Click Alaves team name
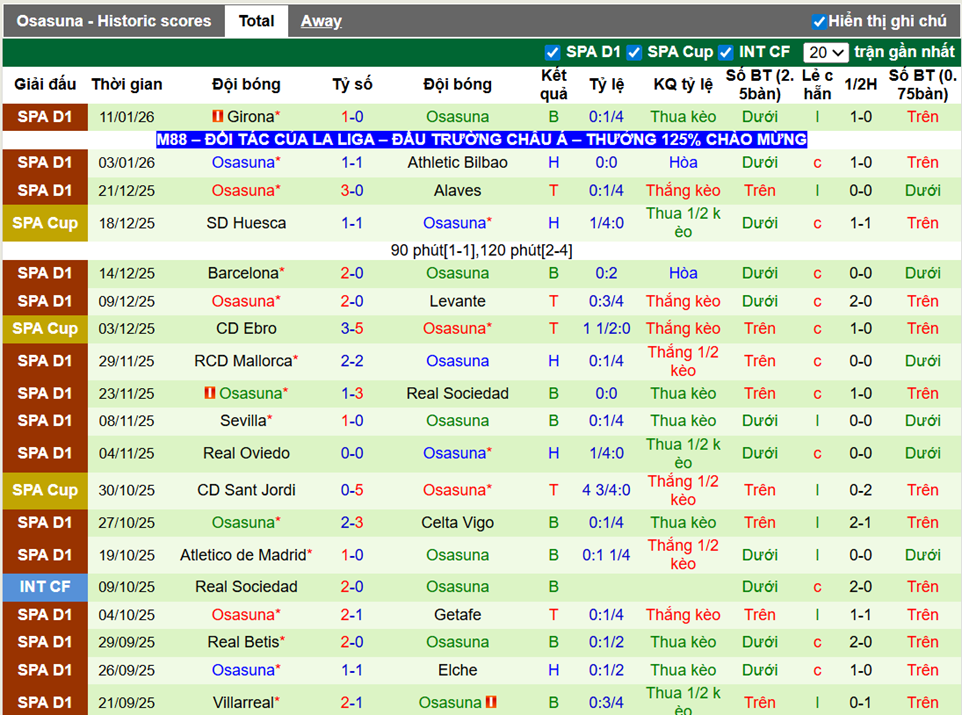 pos(457,191)
